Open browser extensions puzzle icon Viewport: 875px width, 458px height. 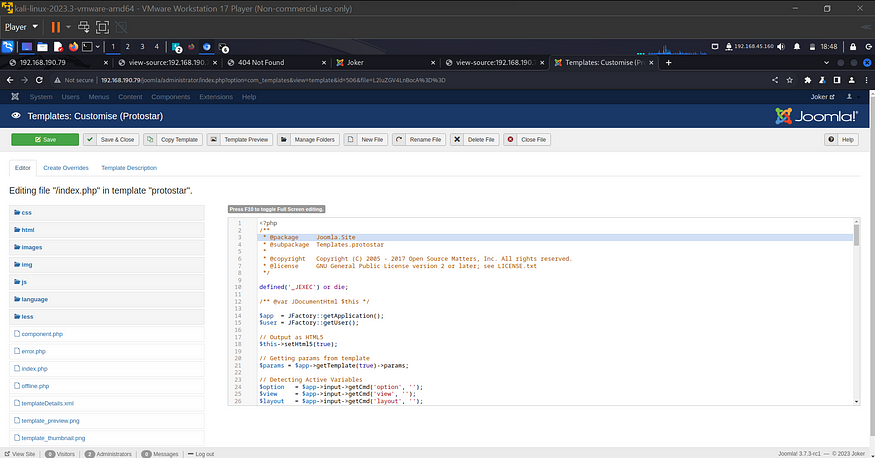coord(807,80)
